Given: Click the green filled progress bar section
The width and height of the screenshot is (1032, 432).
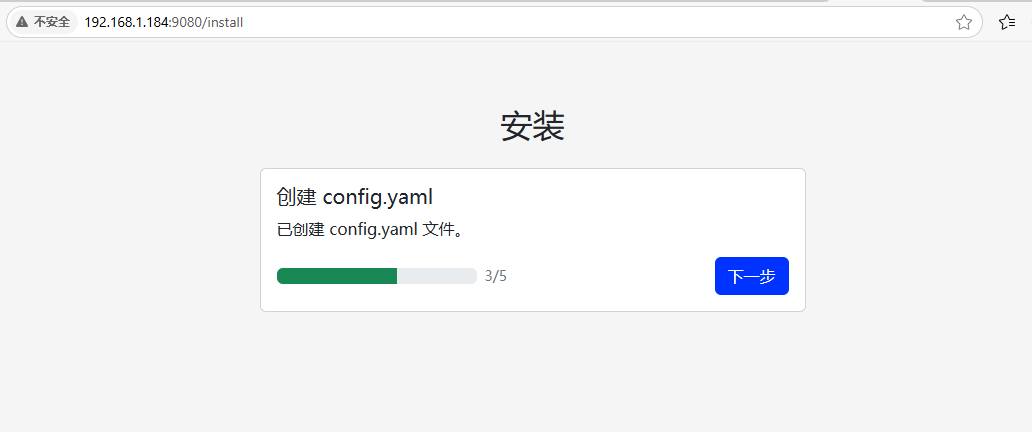Looking at the screenshot, I should tap(337, 276).
